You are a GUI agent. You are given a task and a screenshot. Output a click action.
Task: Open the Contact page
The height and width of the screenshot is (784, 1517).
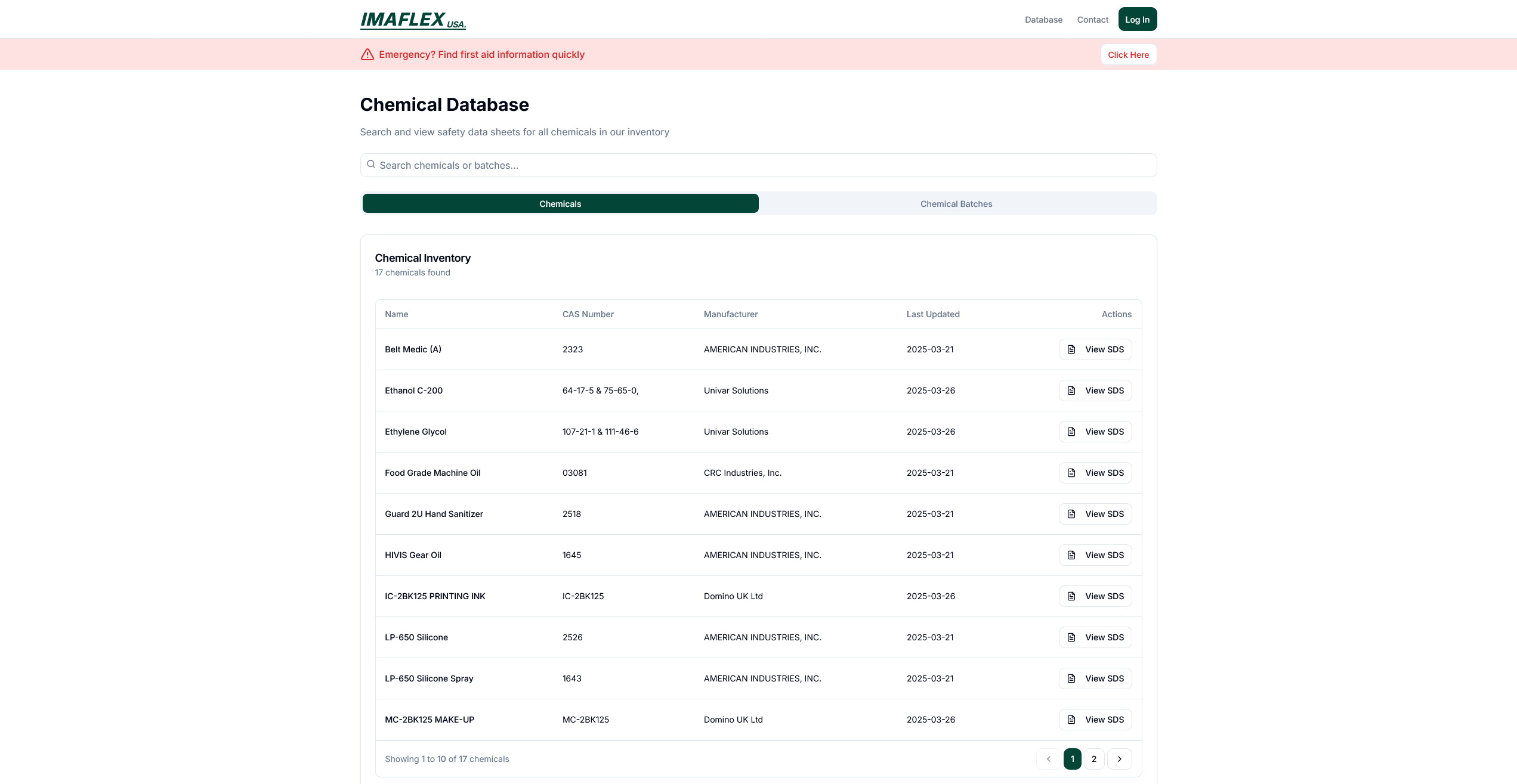pyautogui.click(x=1092, y=19)
